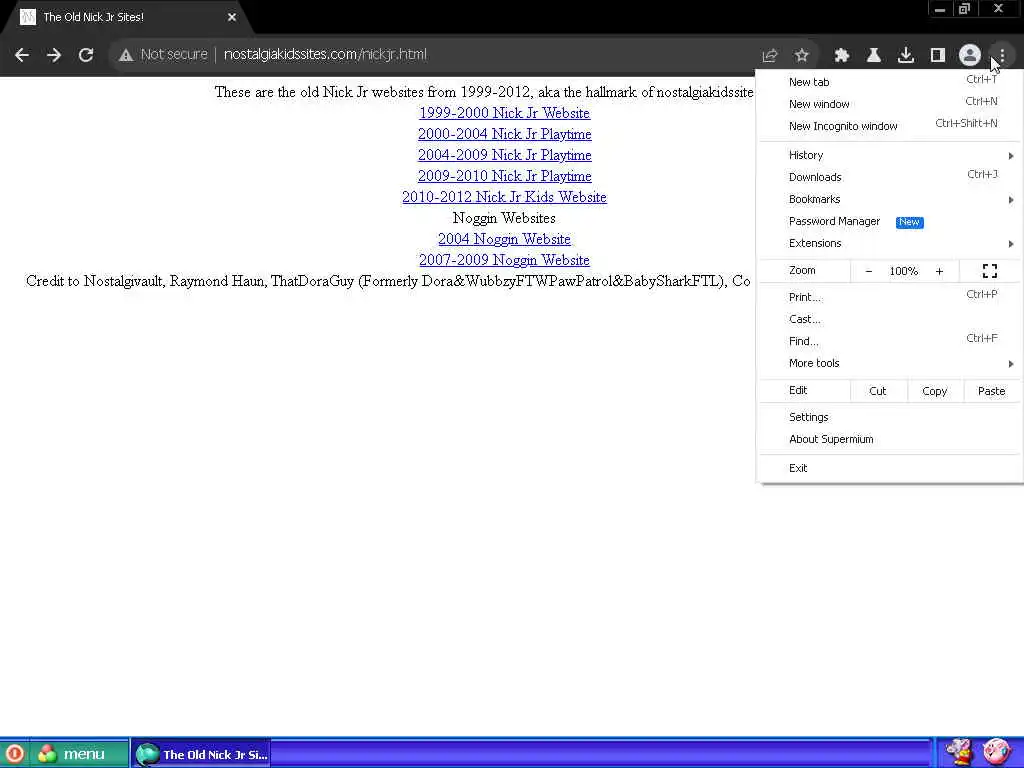1024x768 pixels.
Task: Go back with the browser back arrow
Action: tap(22, 55)
